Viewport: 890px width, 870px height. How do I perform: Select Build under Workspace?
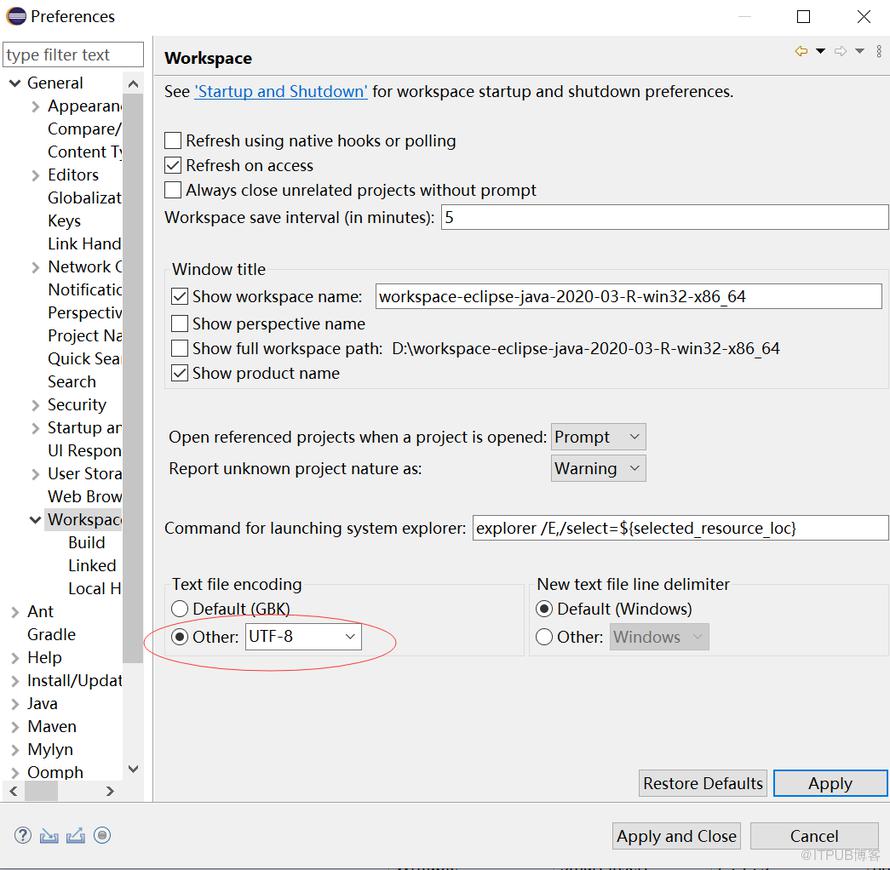[86, 543]
